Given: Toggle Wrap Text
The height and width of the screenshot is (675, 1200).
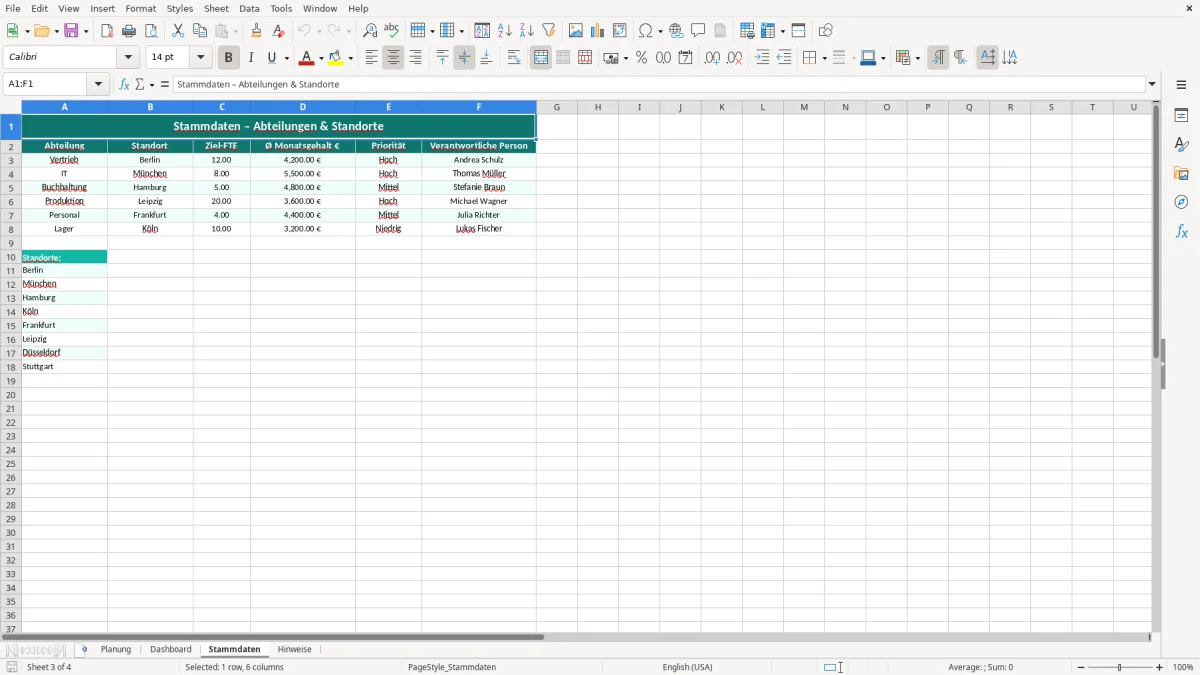Looking at the screenshot, I should [x=514, y=58].
